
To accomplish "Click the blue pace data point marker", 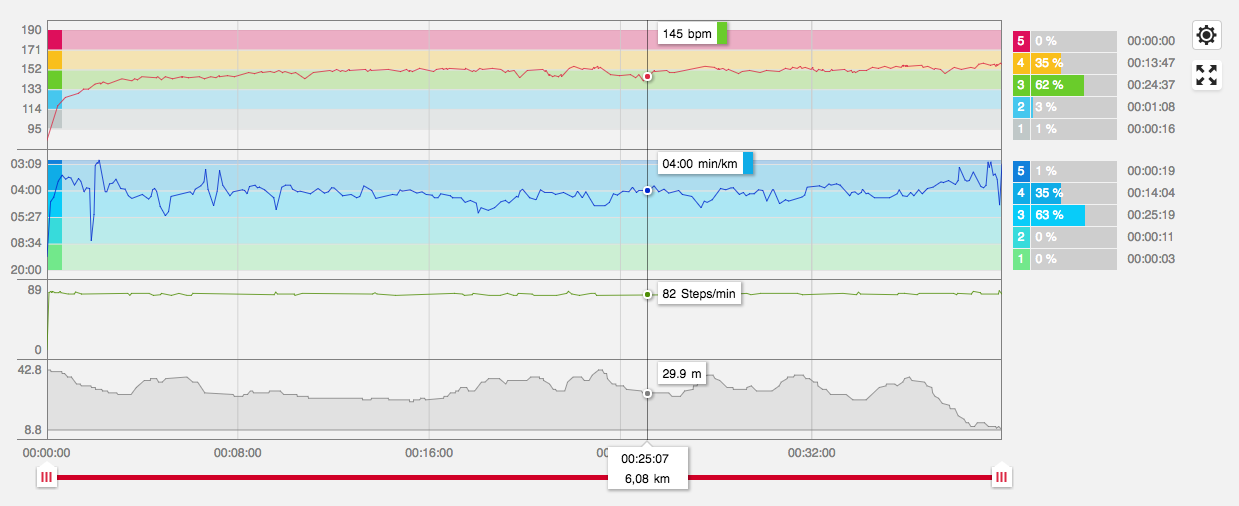I will click(648, 190).
